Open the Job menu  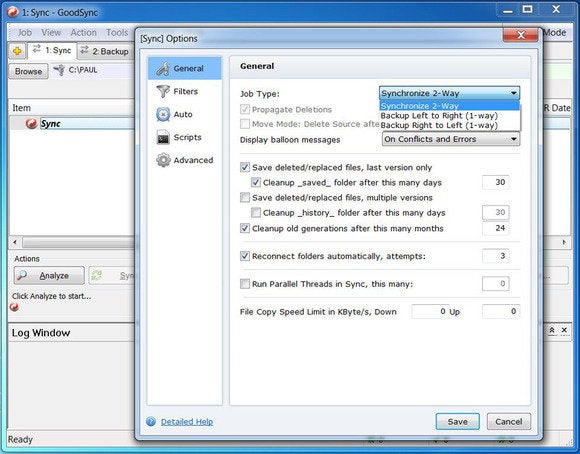pos(25,33)
